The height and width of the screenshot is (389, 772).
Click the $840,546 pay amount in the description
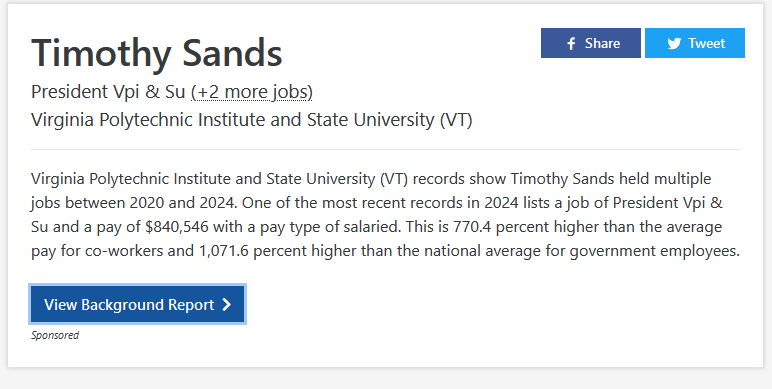177,227
